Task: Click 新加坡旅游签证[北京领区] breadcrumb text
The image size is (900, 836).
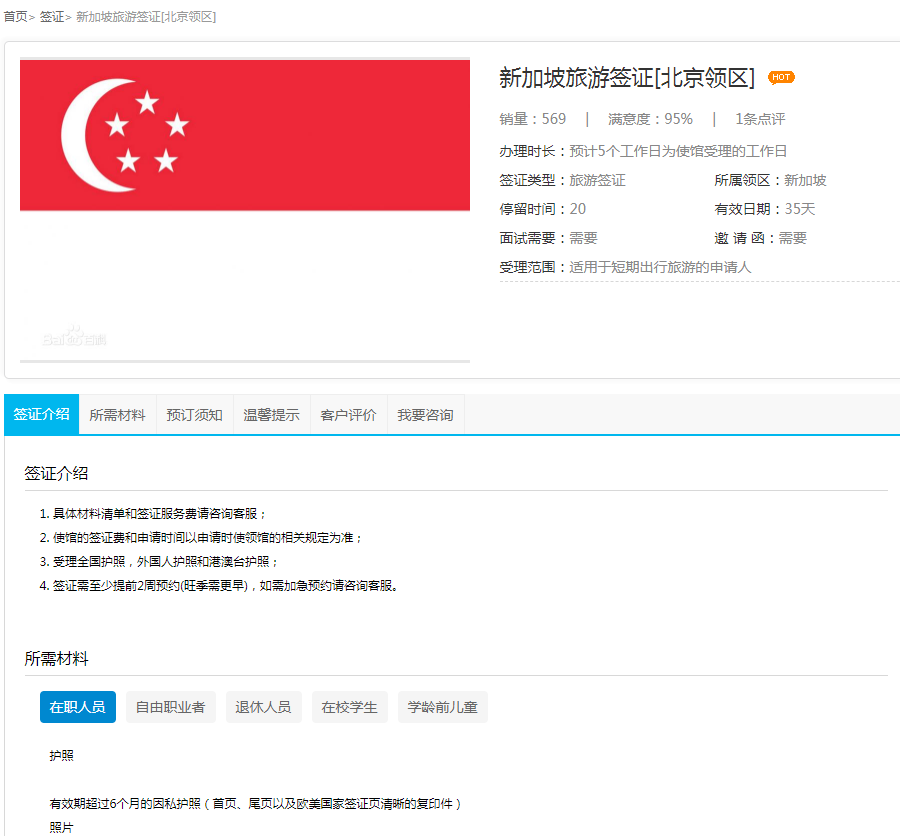Action: click(146, 17)
